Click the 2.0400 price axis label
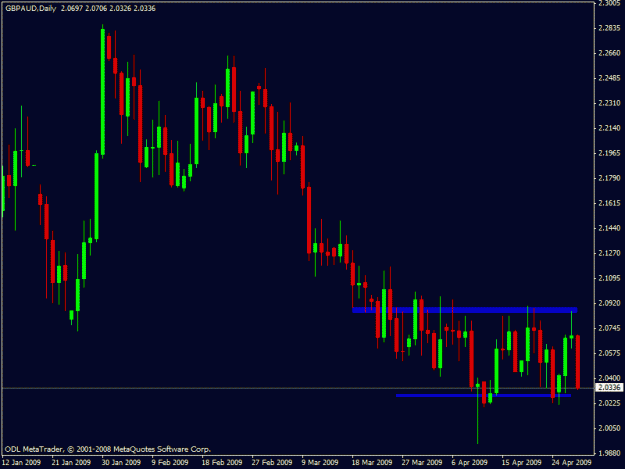This screenshot has height=469, width=625. tap(609, 378)
